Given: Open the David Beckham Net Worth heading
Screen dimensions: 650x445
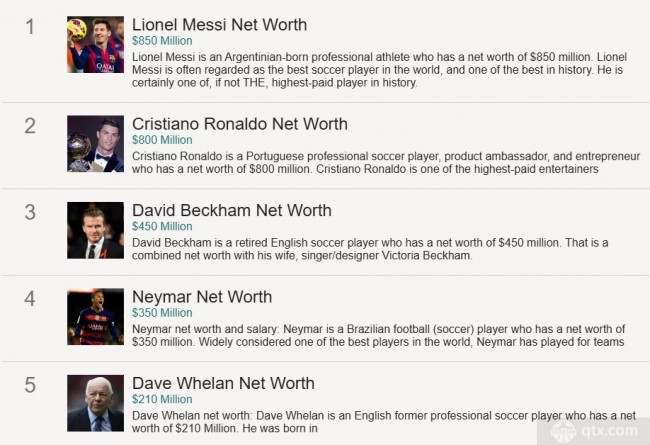Looking at the screenshot, I should [x=232, y=210].
